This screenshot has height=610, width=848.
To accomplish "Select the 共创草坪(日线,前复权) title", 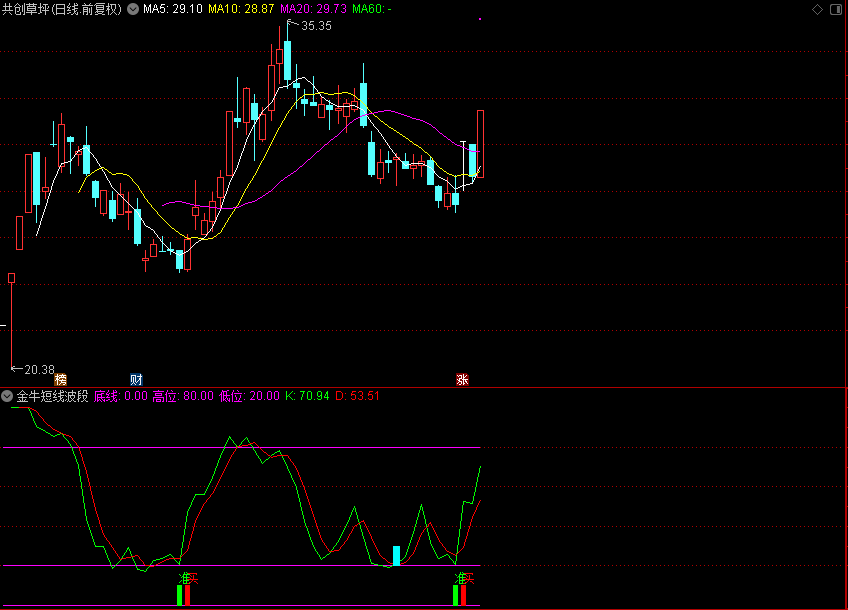I will (x=62, y=9).
